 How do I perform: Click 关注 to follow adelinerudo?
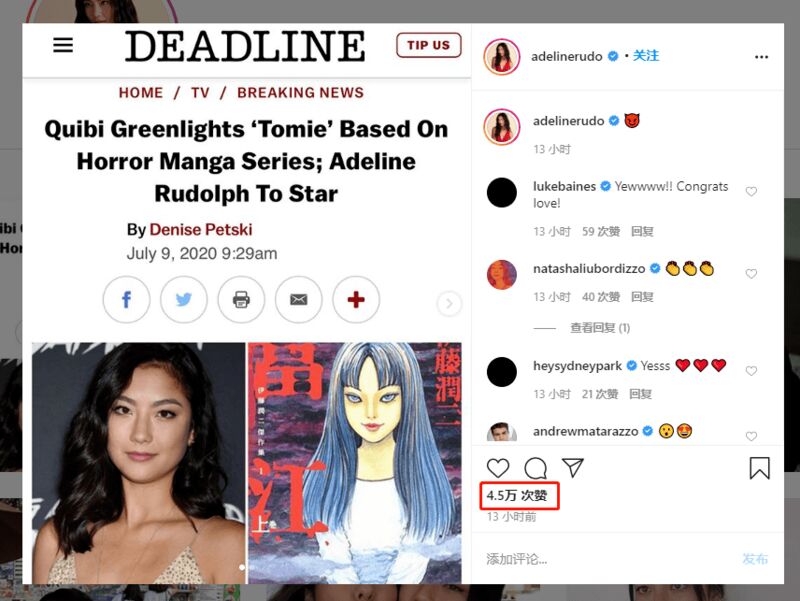coord(646,56)
